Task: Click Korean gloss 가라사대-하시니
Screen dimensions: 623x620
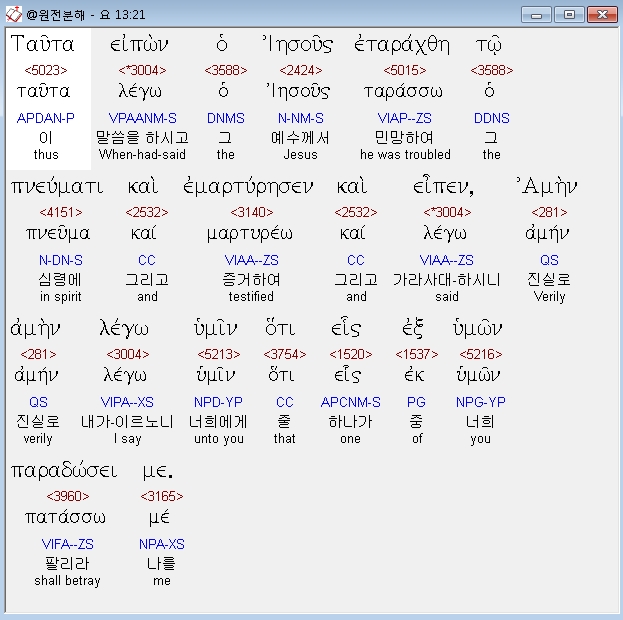Action: pyautogui.click(x=447, y=280)
